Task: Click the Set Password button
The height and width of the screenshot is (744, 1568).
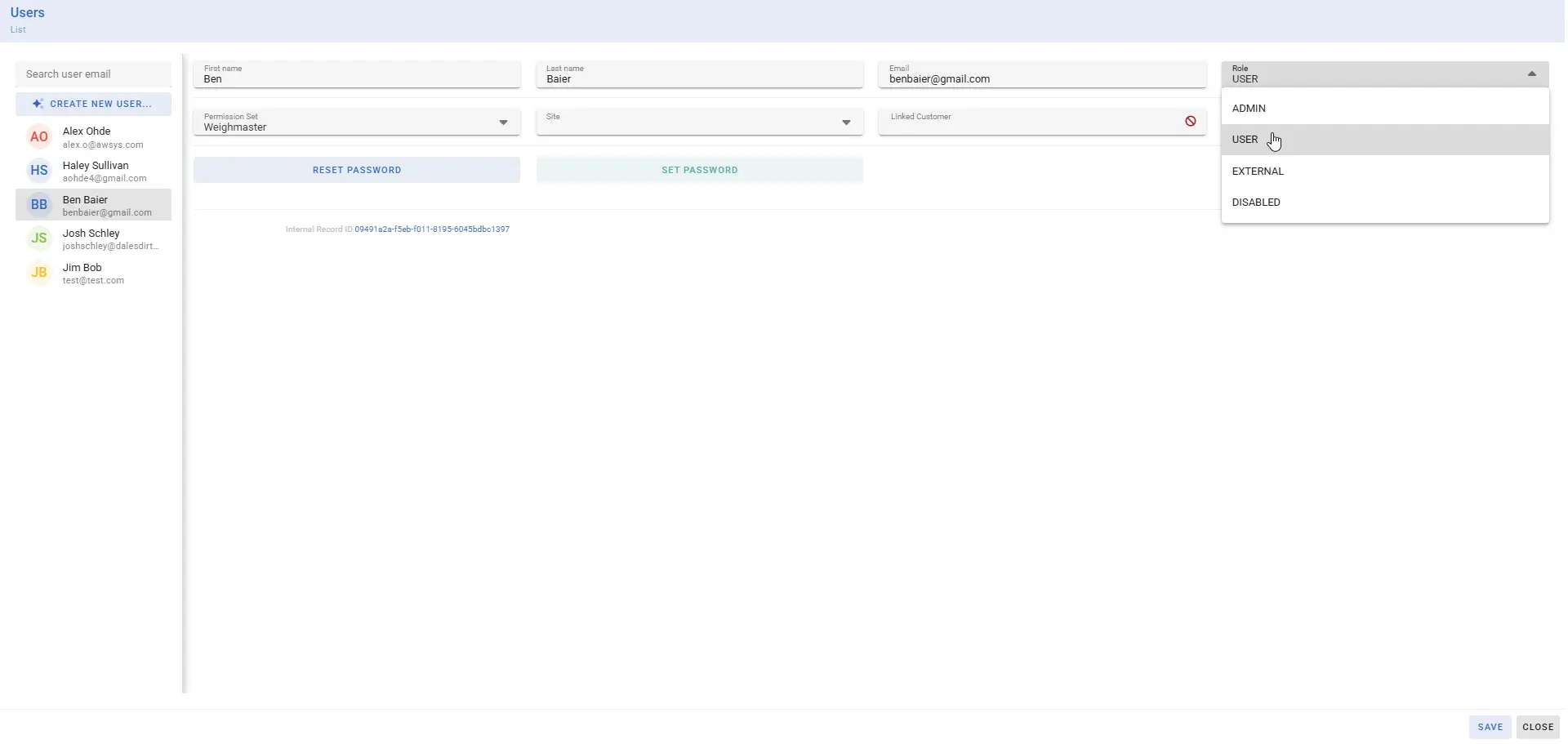Action: coord(699,170)
